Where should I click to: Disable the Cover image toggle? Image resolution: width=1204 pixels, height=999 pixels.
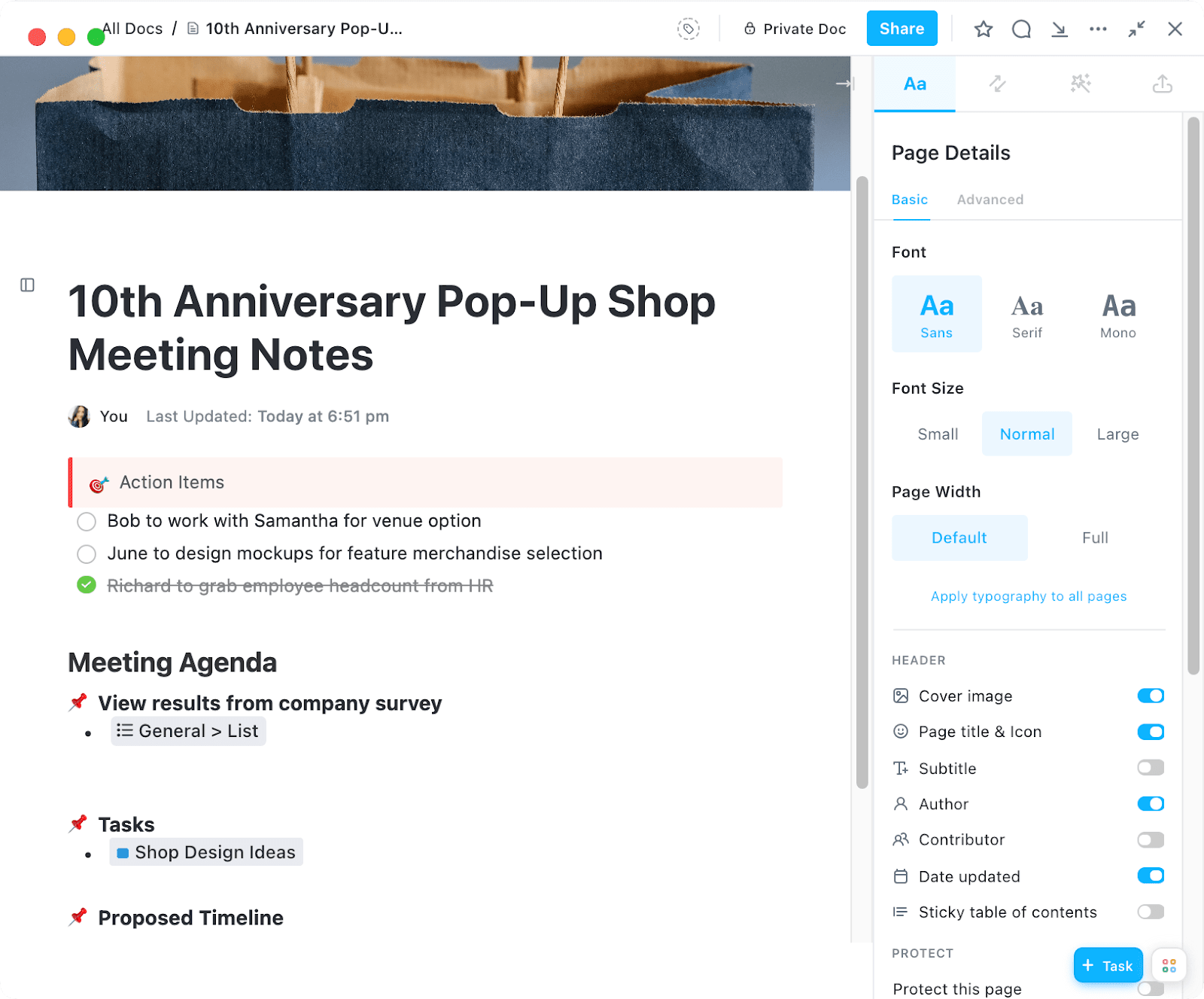tap(1151, 695)
